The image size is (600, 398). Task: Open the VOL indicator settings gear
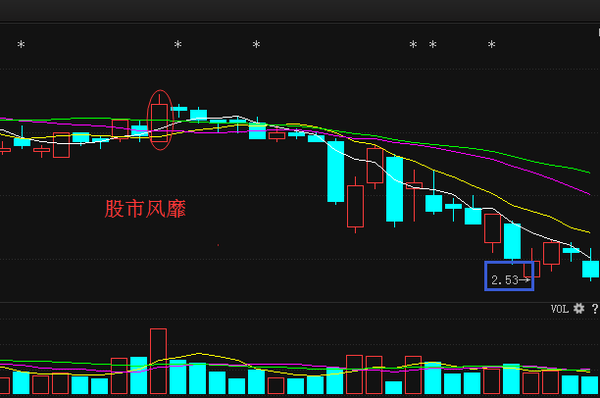[579, 308]
